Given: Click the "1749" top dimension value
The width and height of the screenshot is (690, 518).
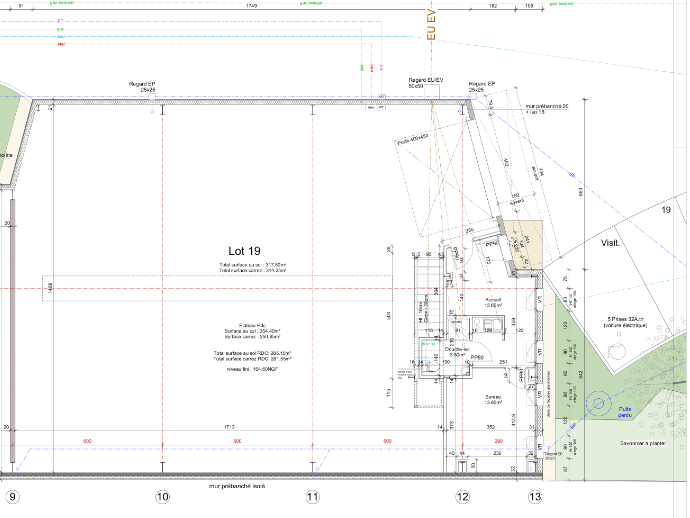Looking at the screenshot, I should 251,6.
